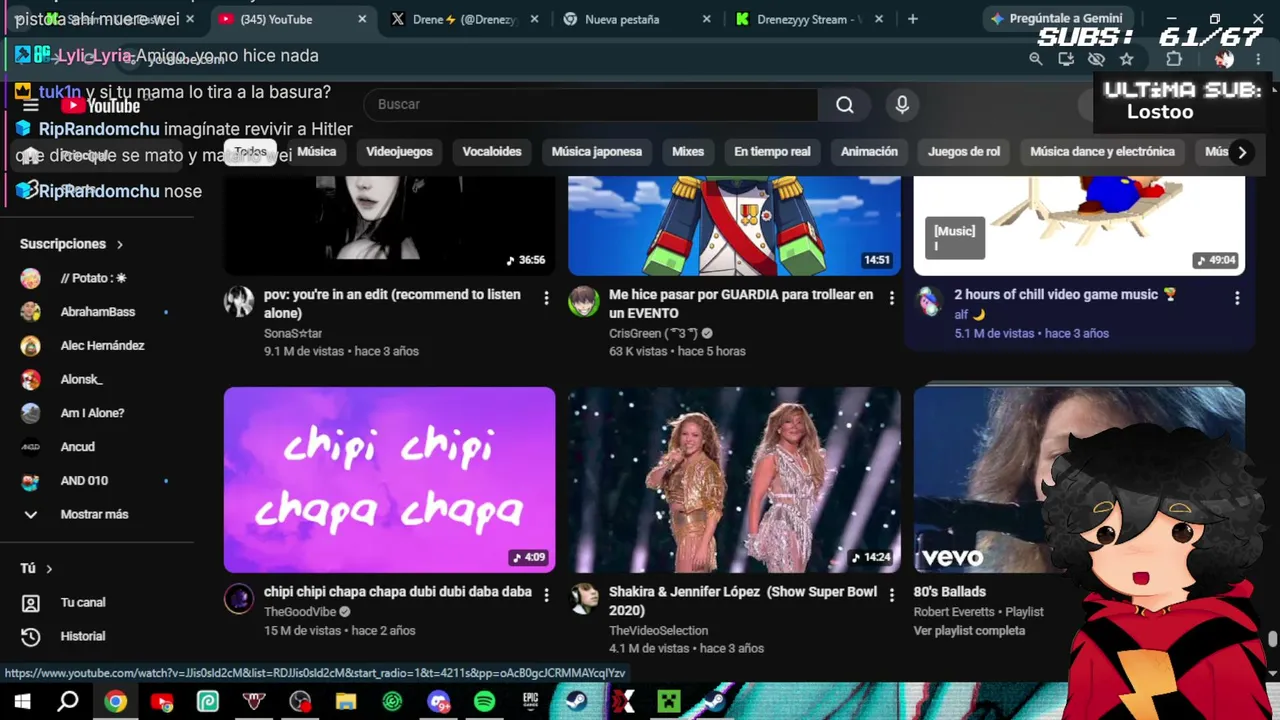1280x720 pixels.
Task: Open TheVideoSelection channel avatar
Action: pyautogui.click(x=584, y=598)
